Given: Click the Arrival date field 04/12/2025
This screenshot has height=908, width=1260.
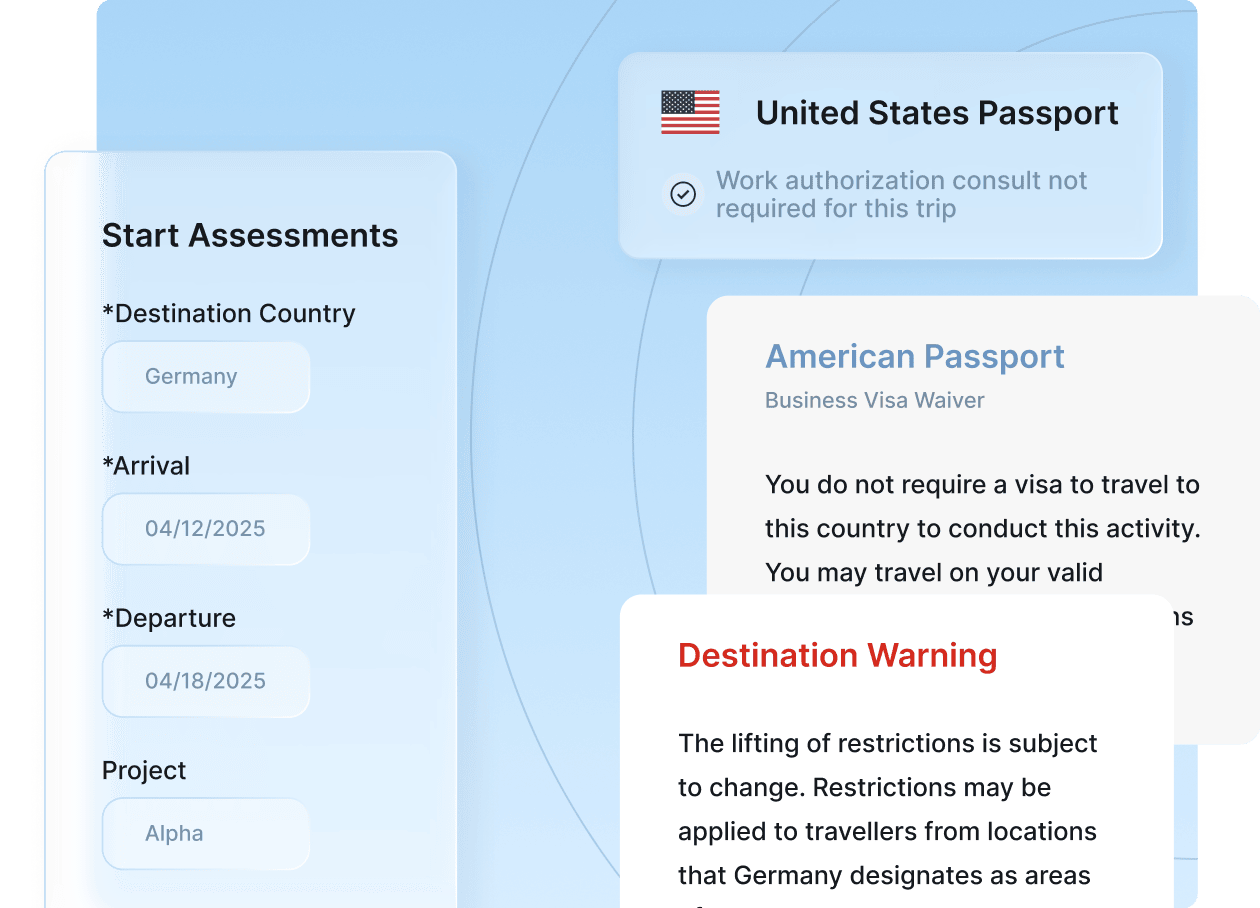Looking at the screenshot, I should tap(206, 529).
